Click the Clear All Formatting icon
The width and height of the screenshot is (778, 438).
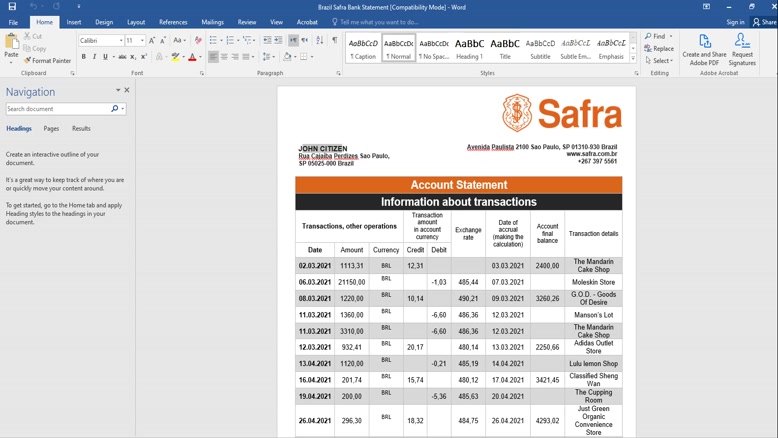pyautogui.click(x=198, y=40)
